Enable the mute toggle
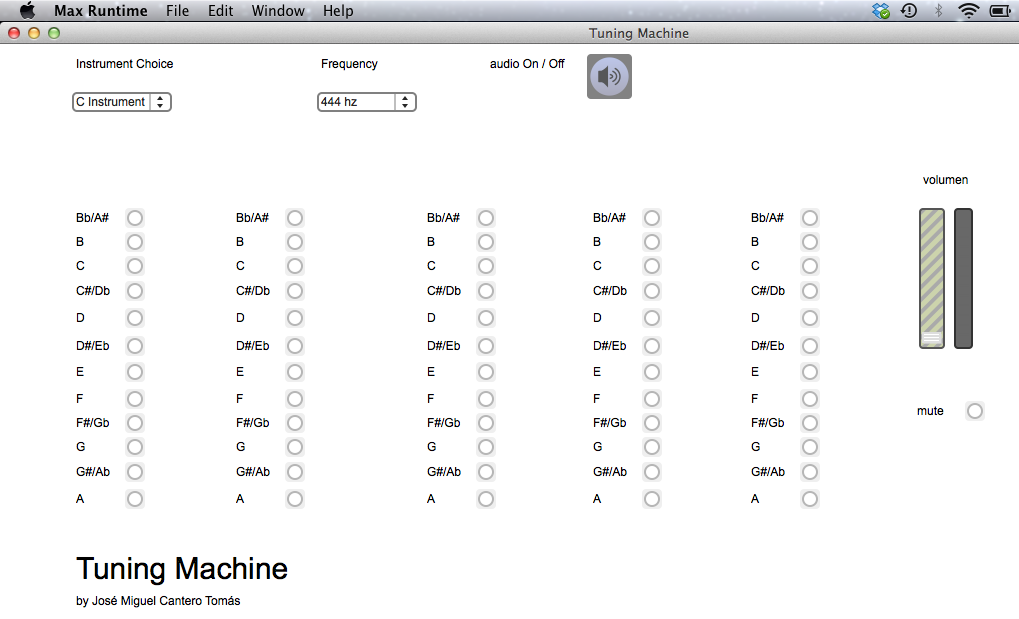 (975, 411)
